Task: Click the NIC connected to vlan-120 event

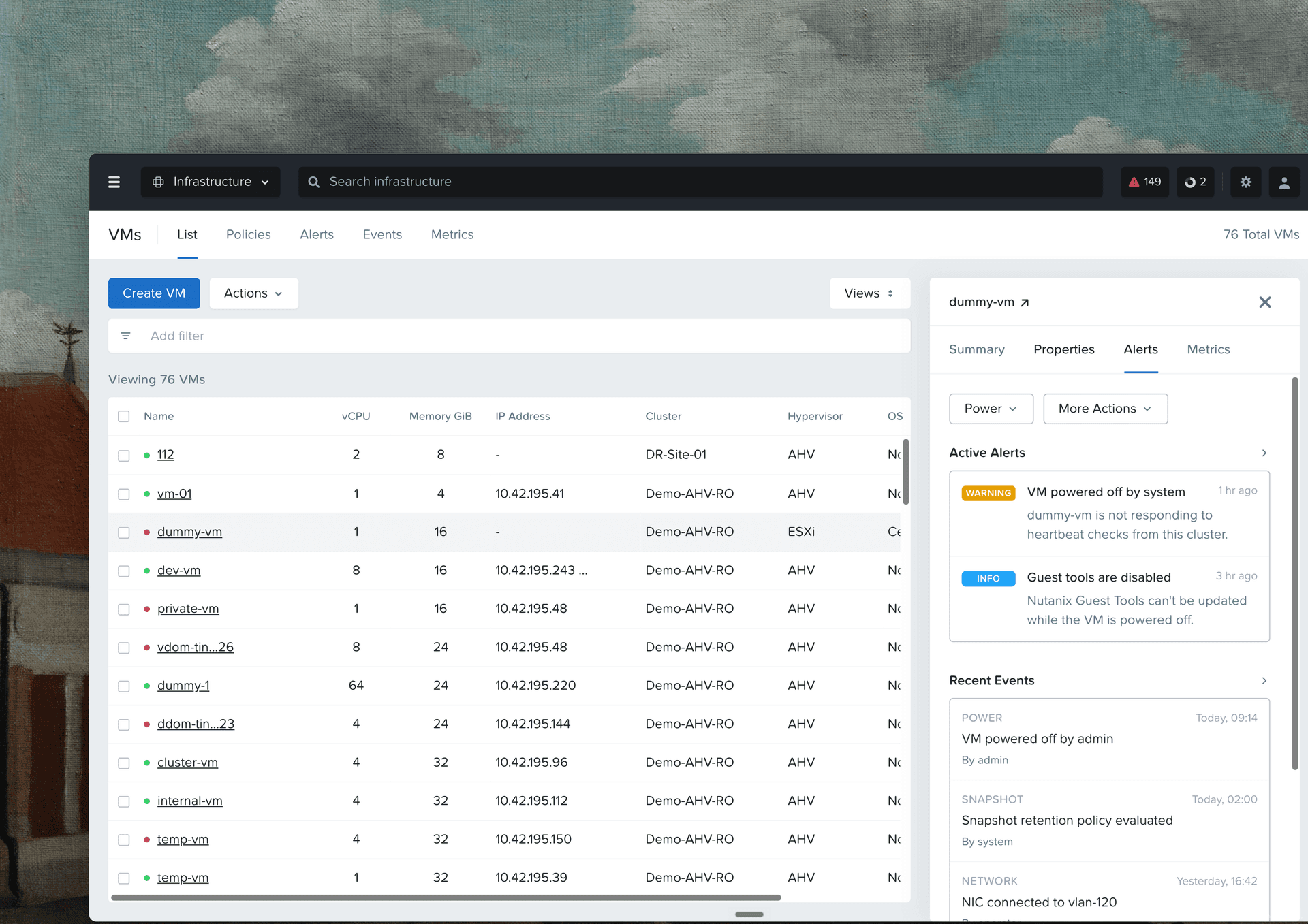Action: 1110,893
